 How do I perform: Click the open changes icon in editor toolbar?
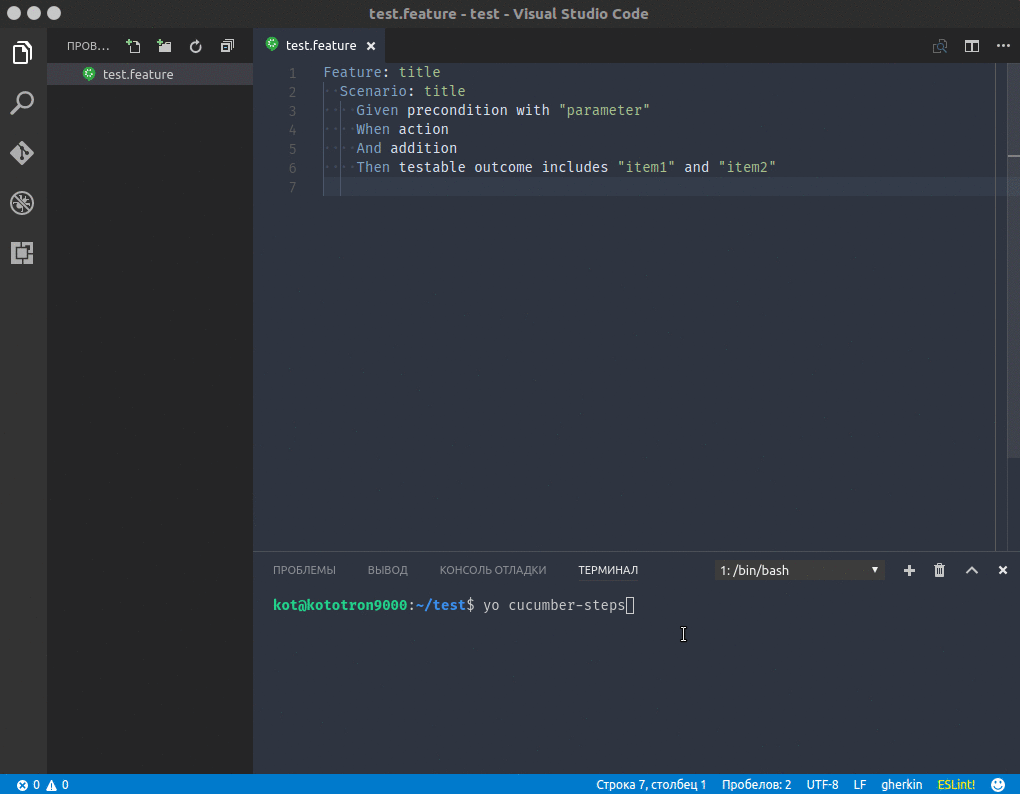click(940, 46)
